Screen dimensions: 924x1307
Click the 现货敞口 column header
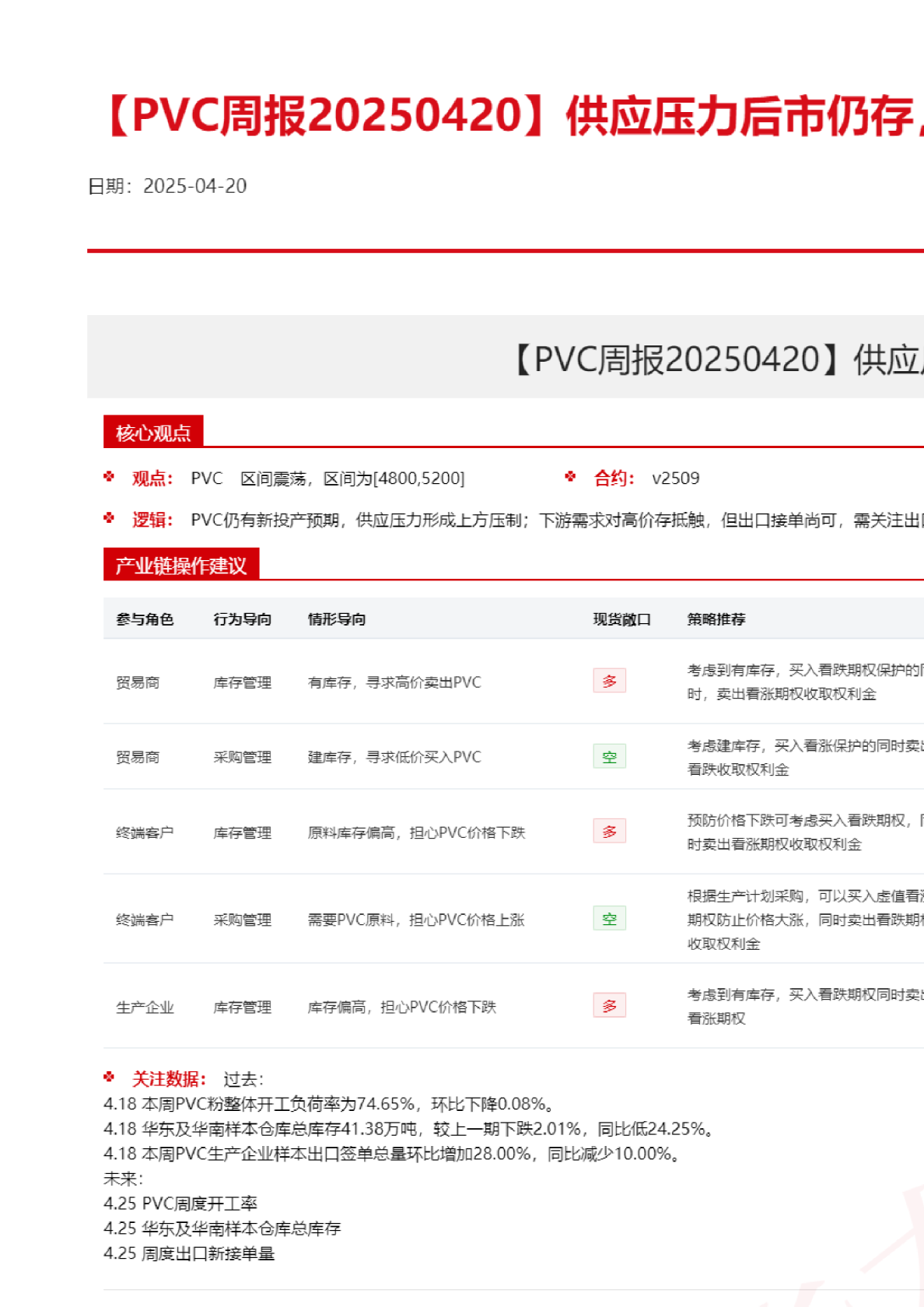click(621, 619)
